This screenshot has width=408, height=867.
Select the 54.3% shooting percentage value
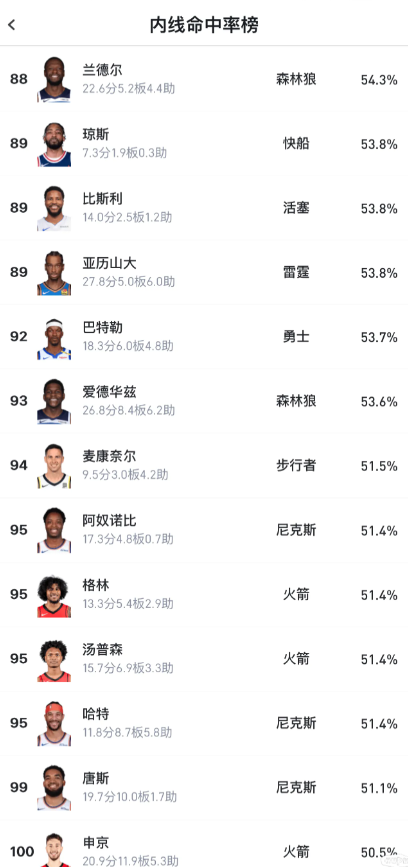[379, 80]
